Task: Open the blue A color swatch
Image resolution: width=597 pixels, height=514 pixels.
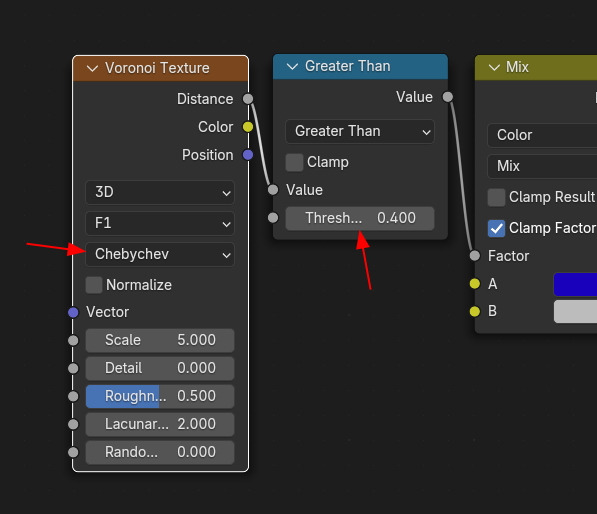Action: click(x=575, y=284)
